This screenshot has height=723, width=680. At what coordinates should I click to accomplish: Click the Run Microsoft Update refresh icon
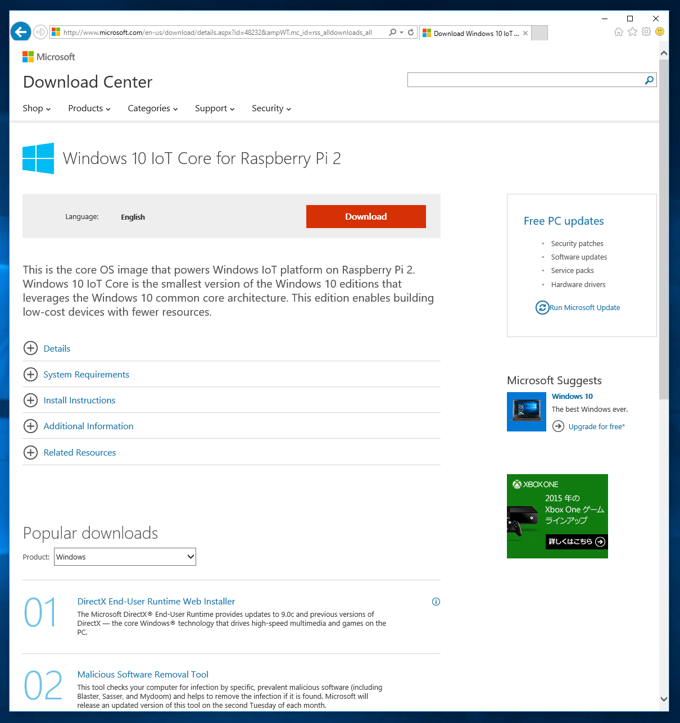542,308
